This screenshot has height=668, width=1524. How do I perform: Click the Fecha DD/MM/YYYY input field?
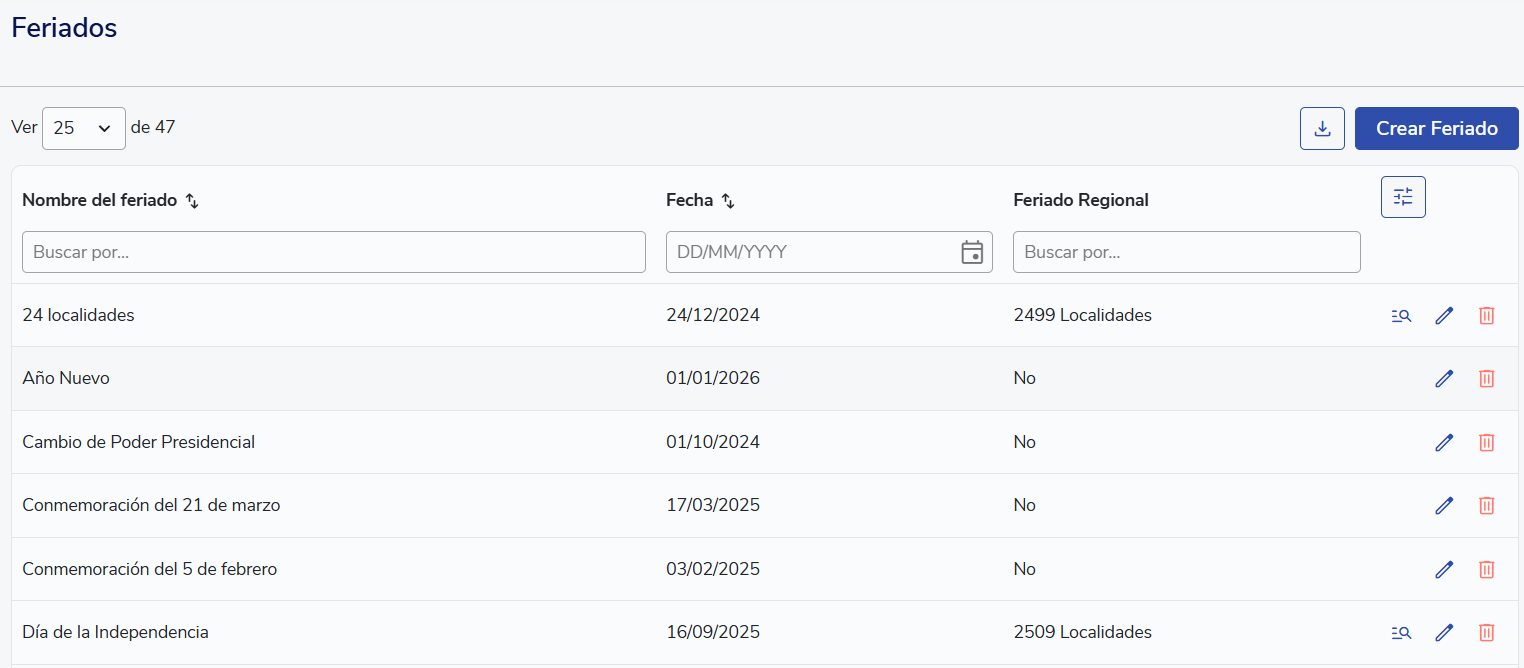pos(810,252)
